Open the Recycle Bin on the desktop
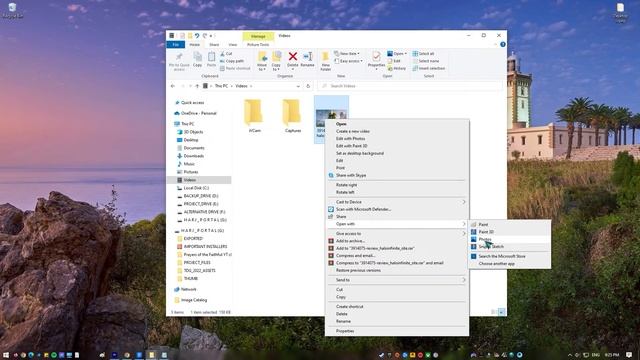Viewport: 640px width, 360px height. [x=12, y=11]
